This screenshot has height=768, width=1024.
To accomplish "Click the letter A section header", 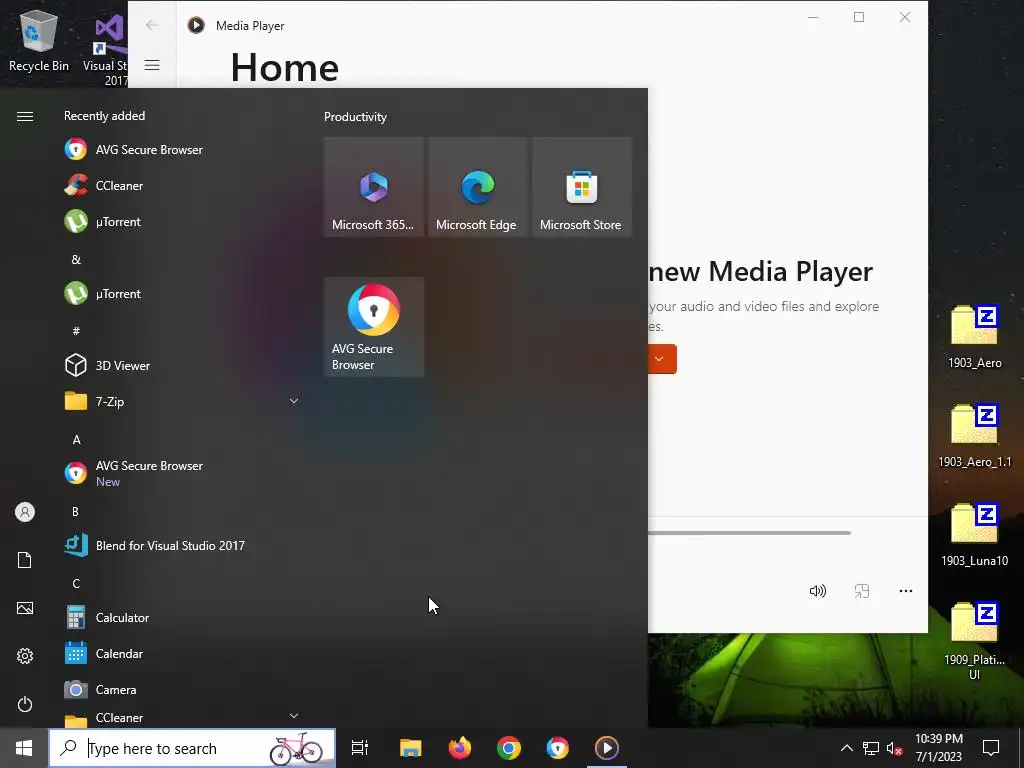I will [x=76, y=440].
